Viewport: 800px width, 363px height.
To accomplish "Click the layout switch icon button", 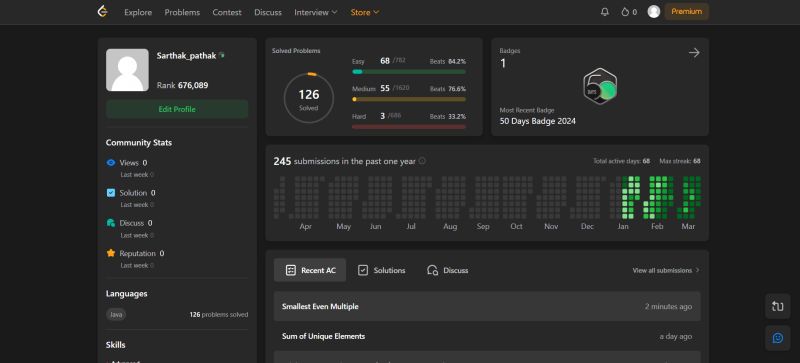I will pos(778,306).
